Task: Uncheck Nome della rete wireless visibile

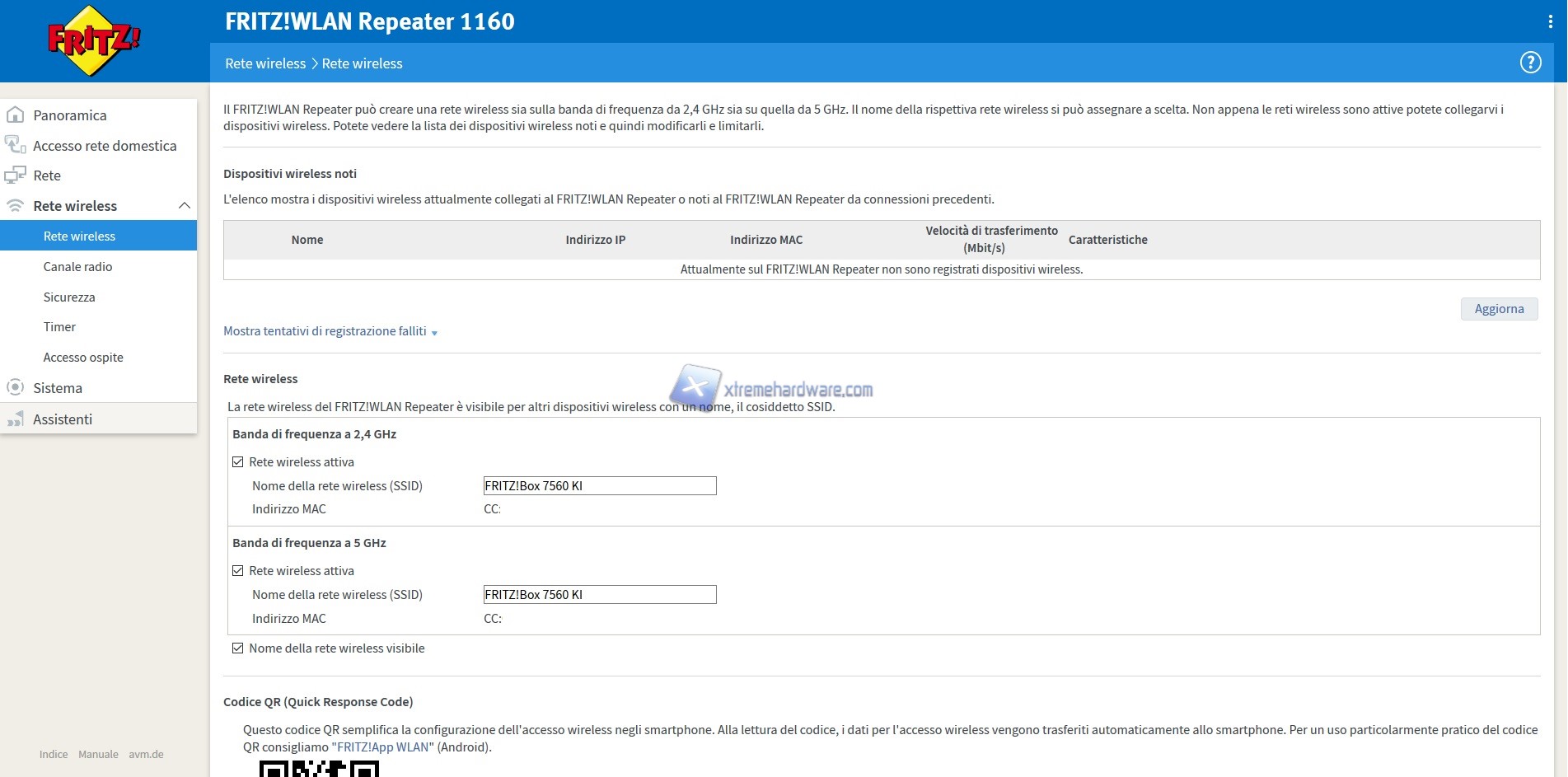Action: 238,648
